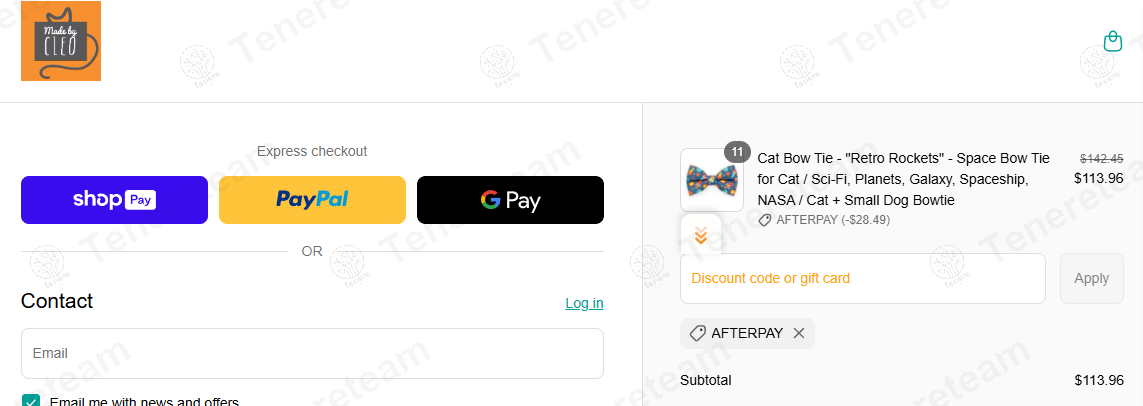Open the shopping bag cart icon

tap(1112, 41)
